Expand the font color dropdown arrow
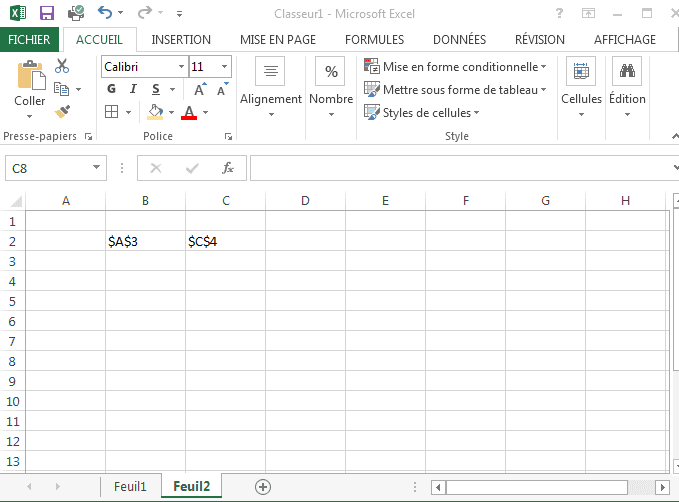 click(206, 112)
